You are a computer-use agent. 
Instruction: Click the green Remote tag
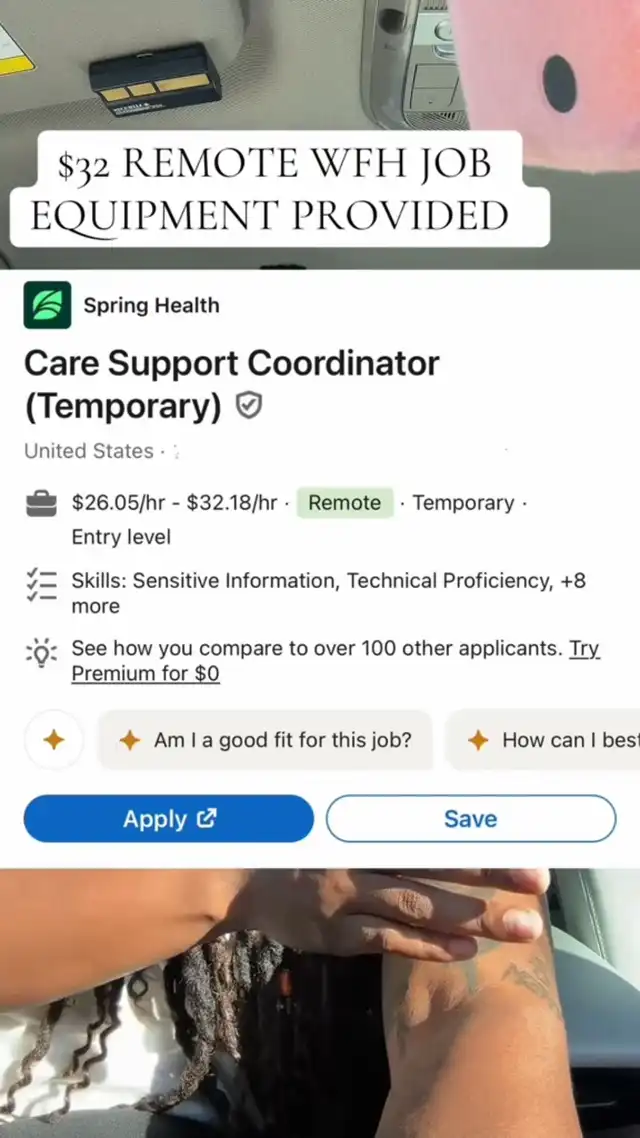click(344, 503)
